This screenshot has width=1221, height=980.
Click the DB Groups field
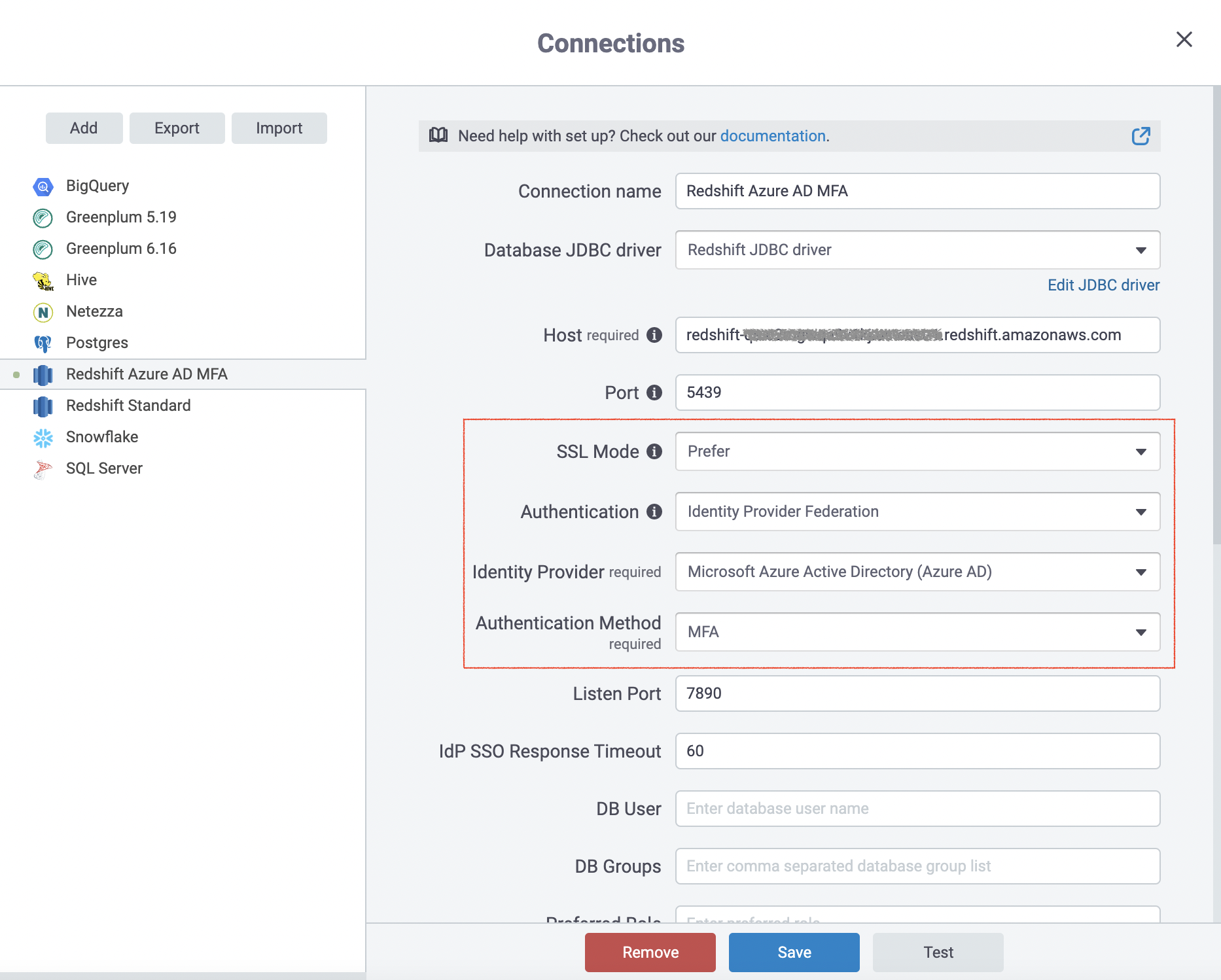(917, 866)
